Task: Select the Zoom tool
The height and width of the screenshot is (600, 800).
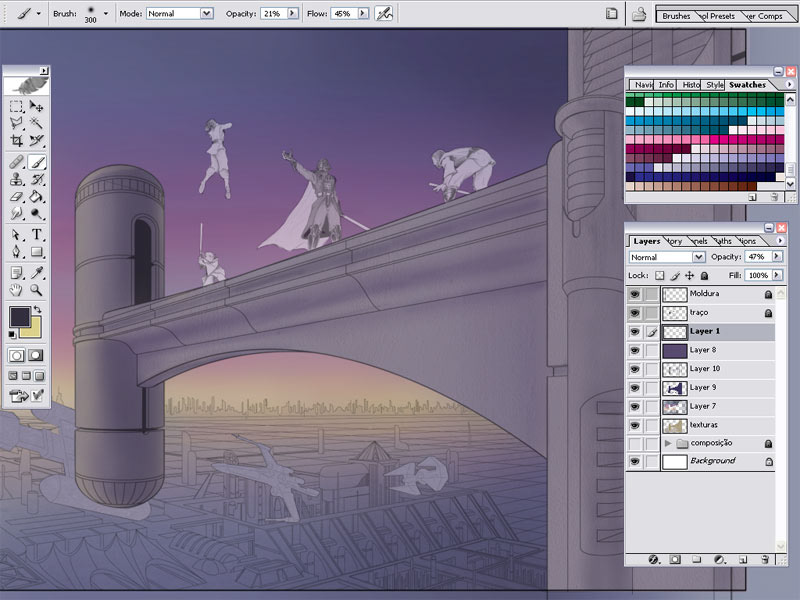Action: coord(36,290)
